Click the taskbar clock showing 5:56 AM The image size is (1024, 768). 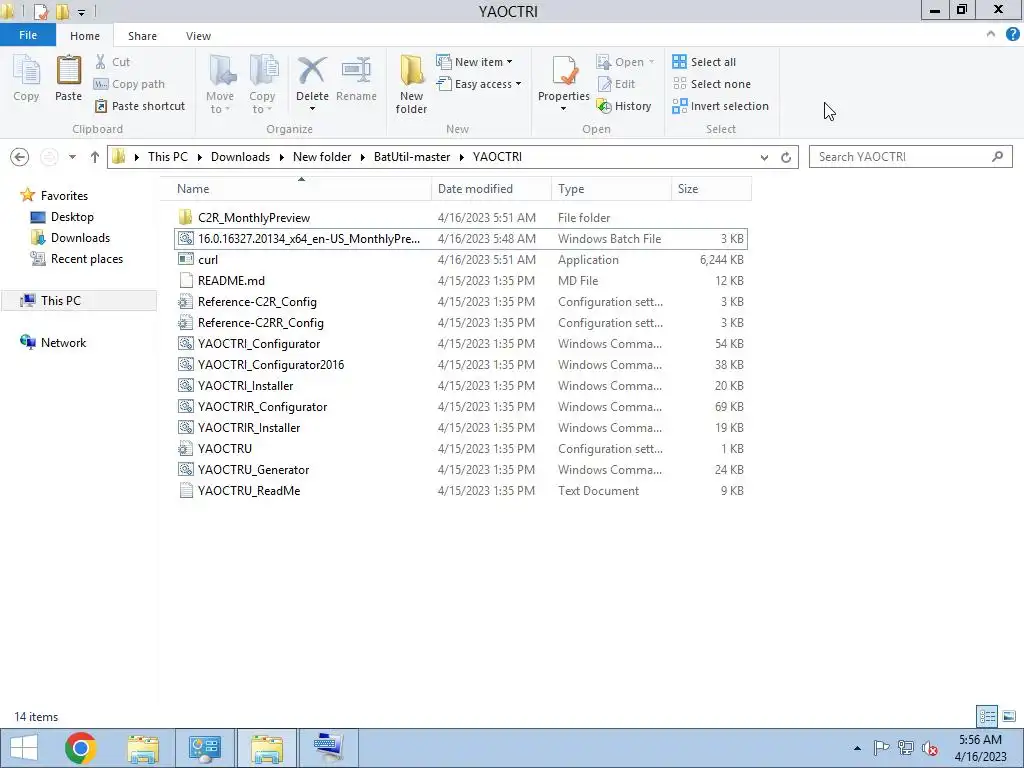(980, 748)
